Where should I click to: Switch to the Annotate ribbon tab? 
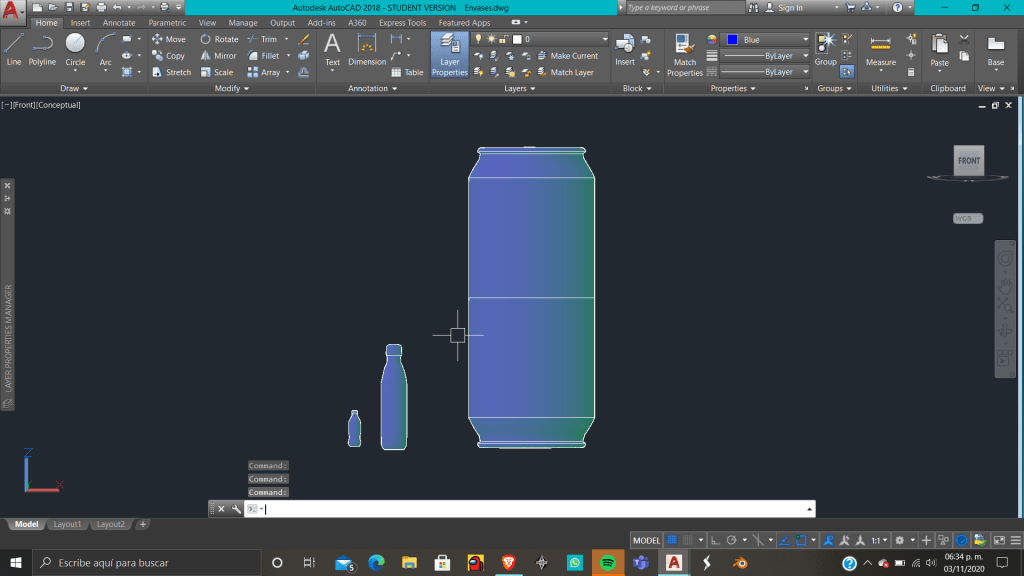119,23
